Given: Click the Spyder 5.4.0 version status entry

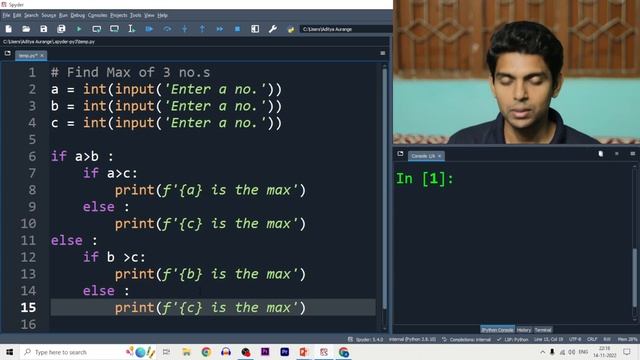Looking at the screenshot, I should [366, 340].
